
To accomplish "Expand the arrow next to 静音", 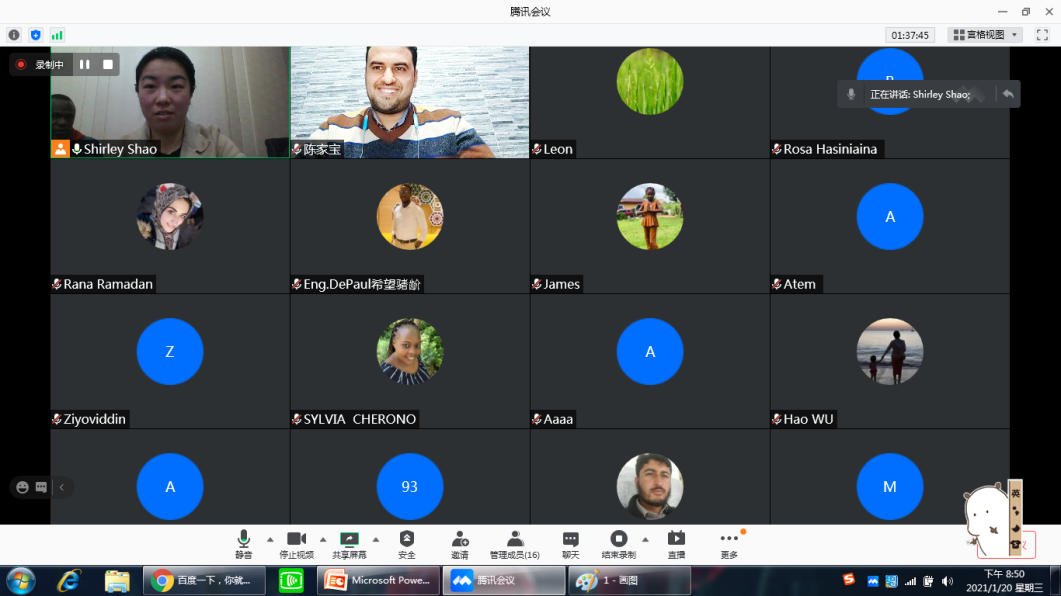I will [x=270, y=539].
